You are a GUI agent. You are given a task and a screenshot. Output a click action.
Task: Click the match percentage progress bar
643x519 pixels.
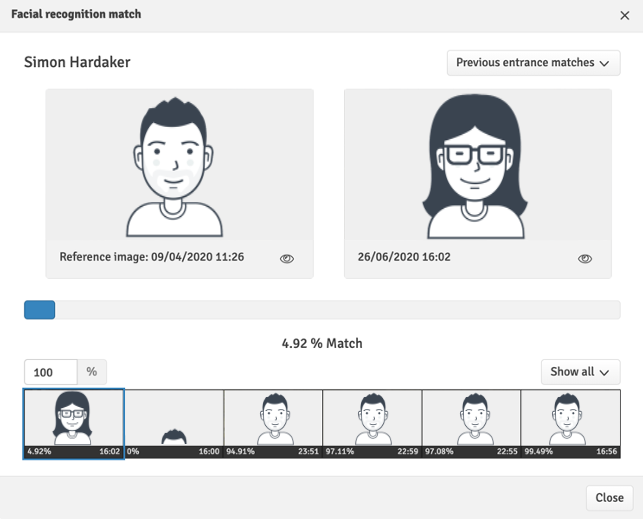(322, 310)
